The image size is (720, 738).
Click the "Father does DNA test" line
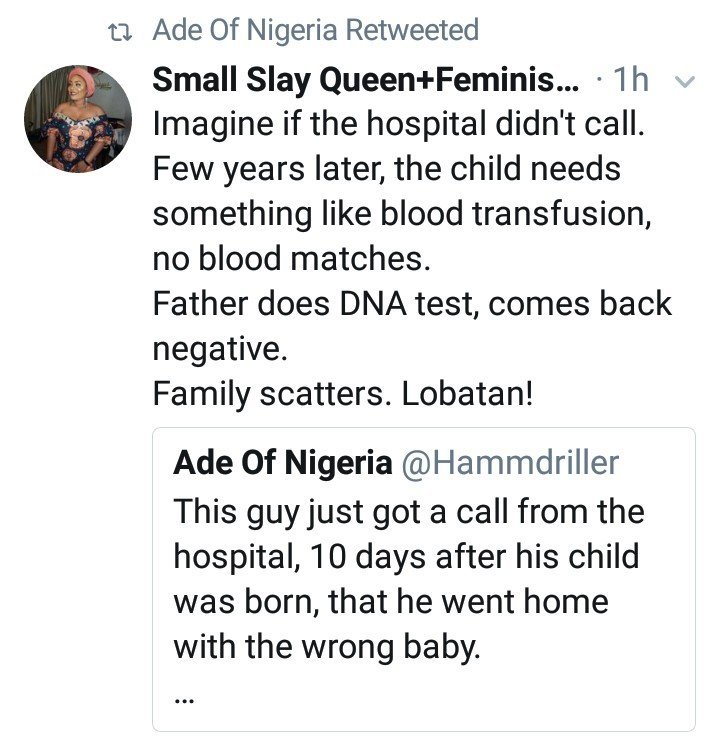412,304
